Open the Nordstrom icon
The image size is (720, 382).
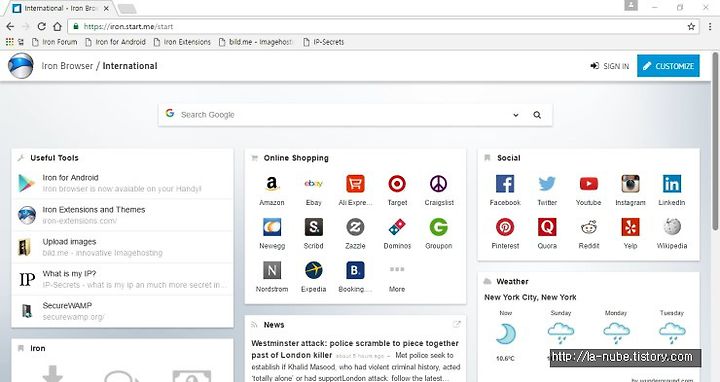pyautogui.click(x=272, y=270)
